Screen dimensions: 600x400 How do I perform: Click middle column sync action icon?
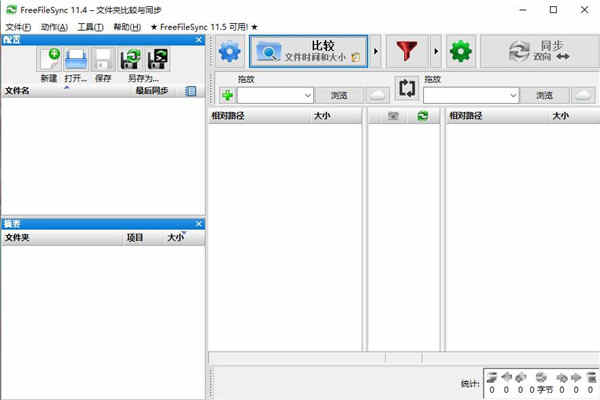[x=422, y=116]
